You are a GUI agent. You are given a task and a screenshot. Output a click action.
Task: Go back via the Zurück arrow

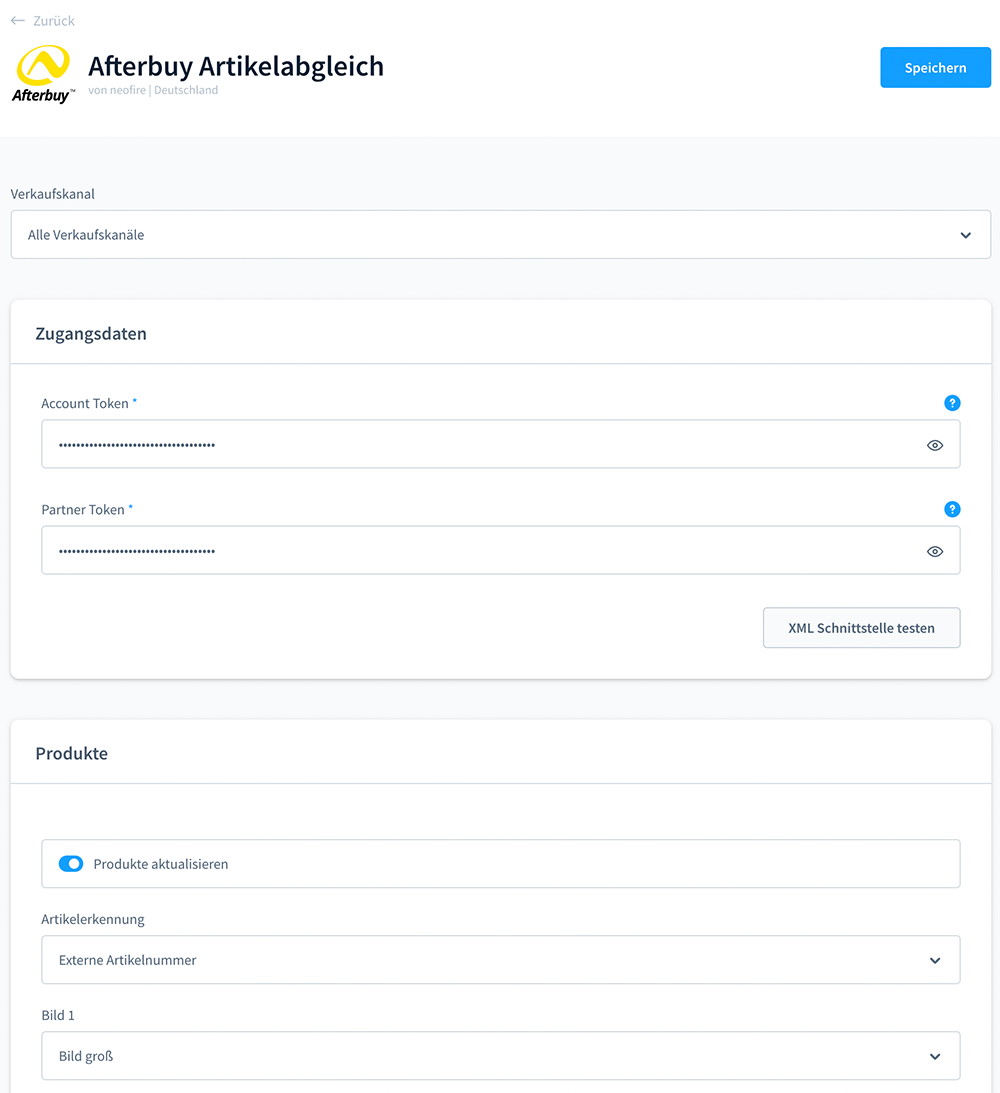pos(18,21)
